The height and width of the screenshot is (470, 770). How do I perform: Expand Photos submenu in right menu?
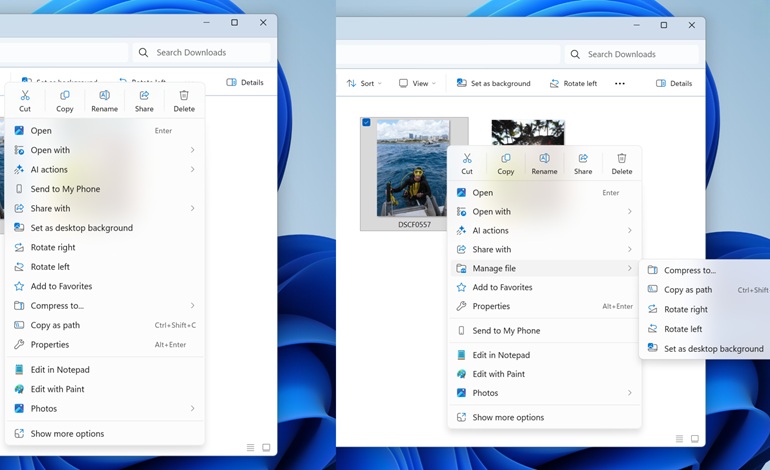click(x=629, y=392)
